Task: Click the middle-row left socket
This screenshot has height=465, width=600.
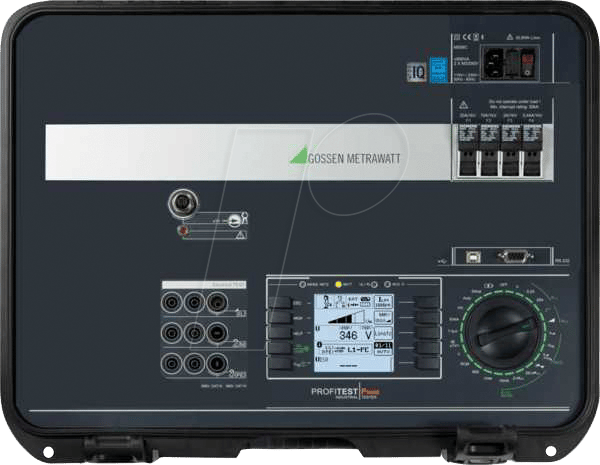Action: click(171, 333)
